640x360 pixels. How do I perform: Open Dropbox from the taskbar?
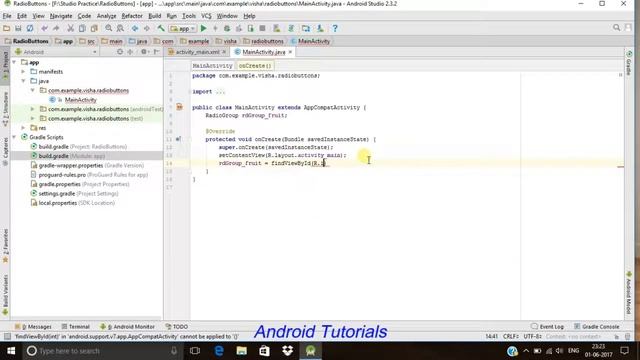[287, 351]
